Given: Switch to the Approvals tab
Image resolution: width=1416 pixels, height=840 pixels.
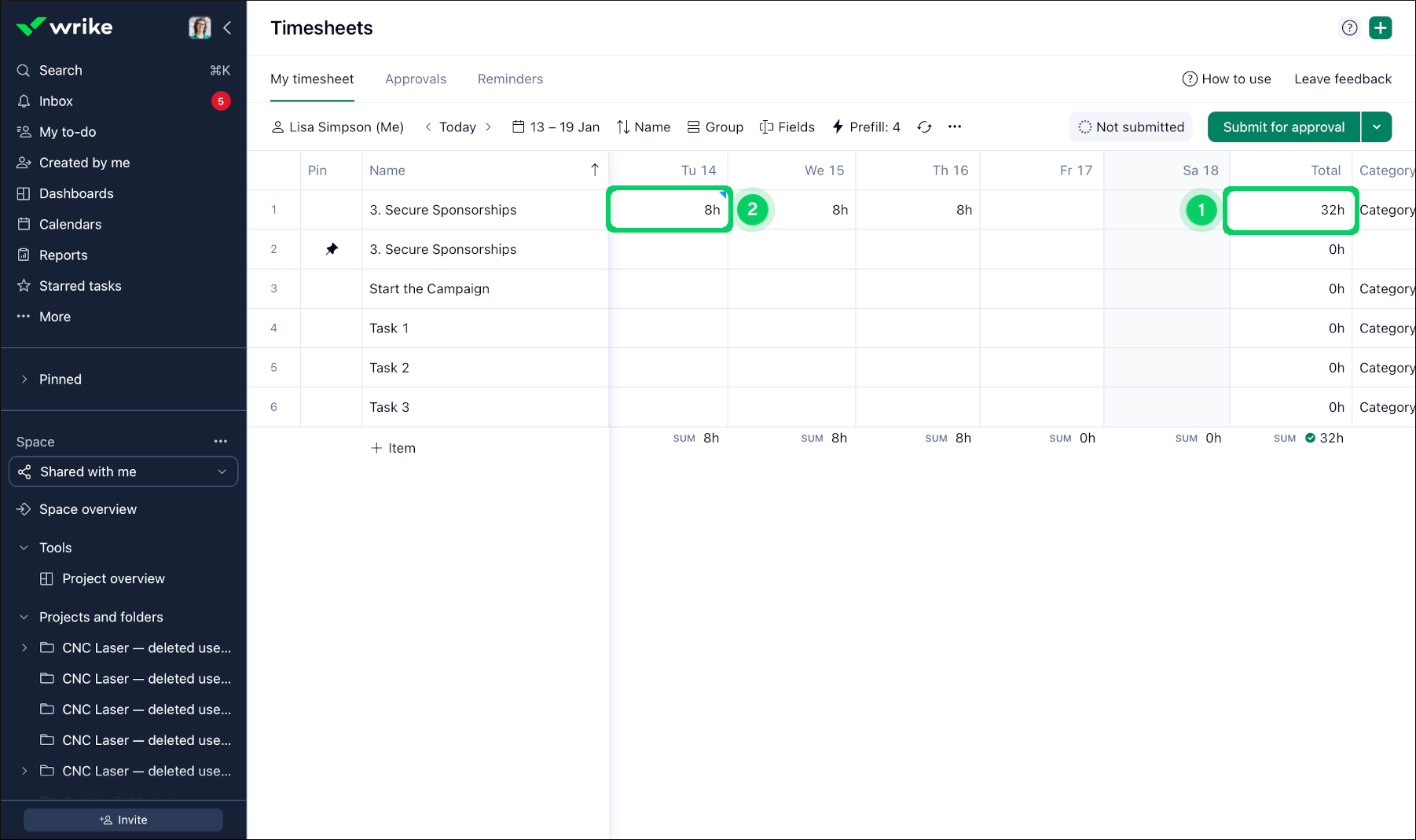Looking at the screenshot, I should tap(415, 79).
